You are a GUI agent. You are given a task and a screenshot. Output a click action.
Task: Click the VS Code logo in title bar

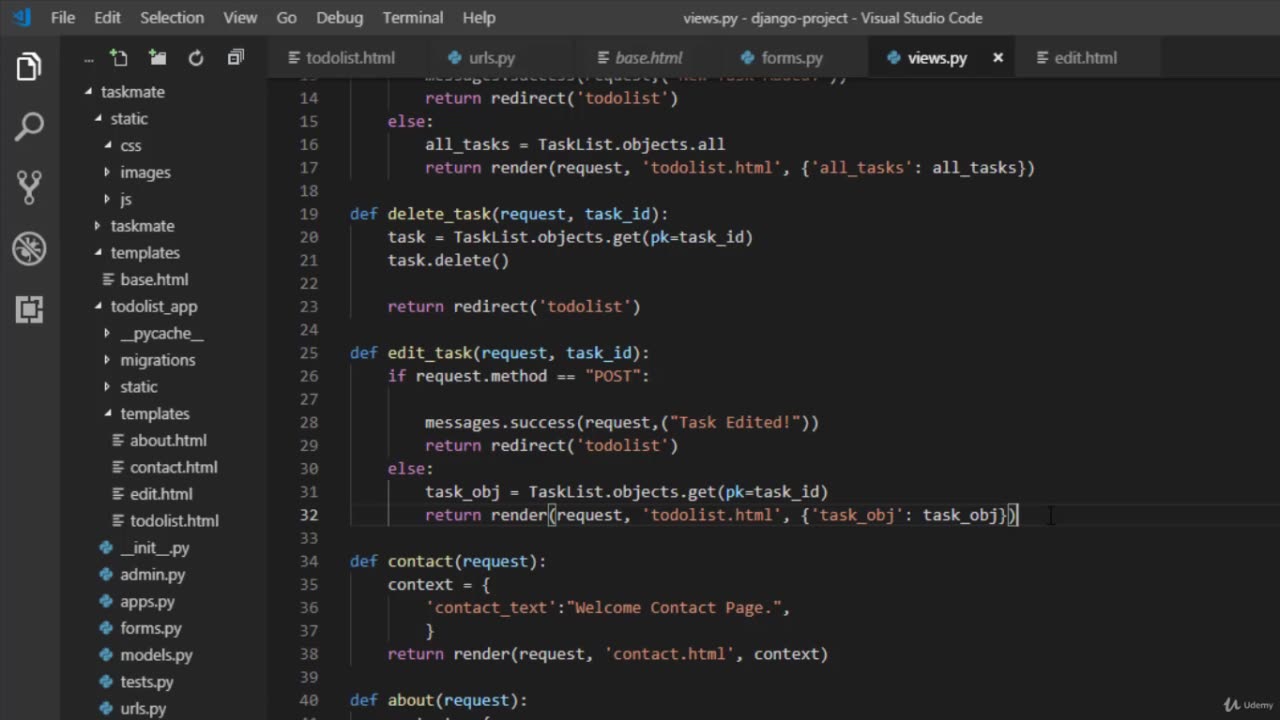click(22, 17)
